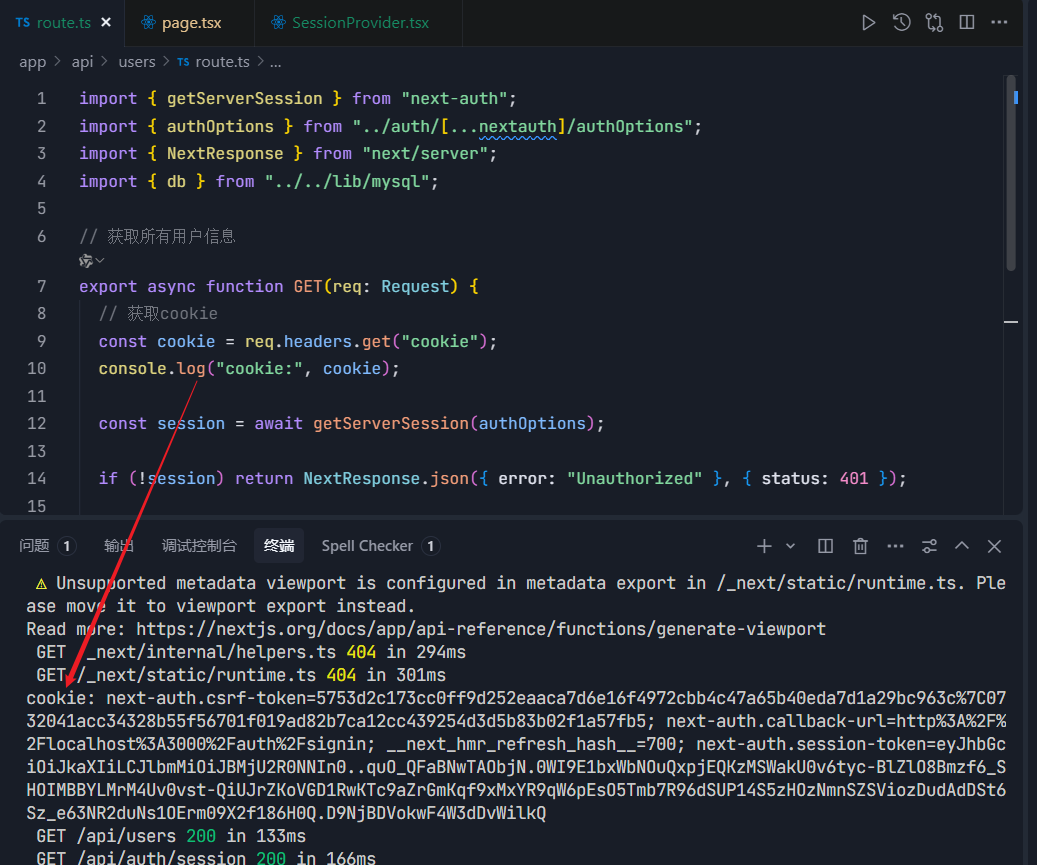
Task: Click new terminal plus icon
Action: pos(764,546)
